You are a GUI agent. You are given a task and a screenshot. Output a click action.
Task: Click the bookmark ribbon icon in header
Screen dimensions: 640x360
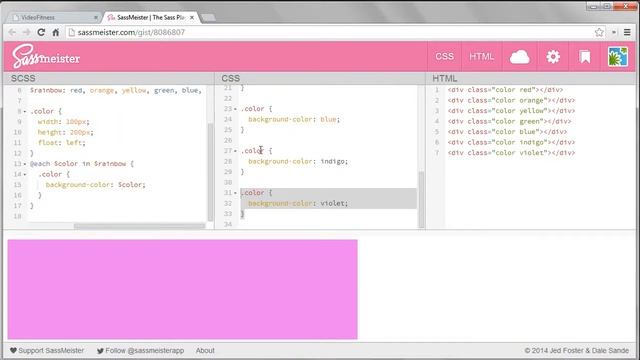coord(585,57)
